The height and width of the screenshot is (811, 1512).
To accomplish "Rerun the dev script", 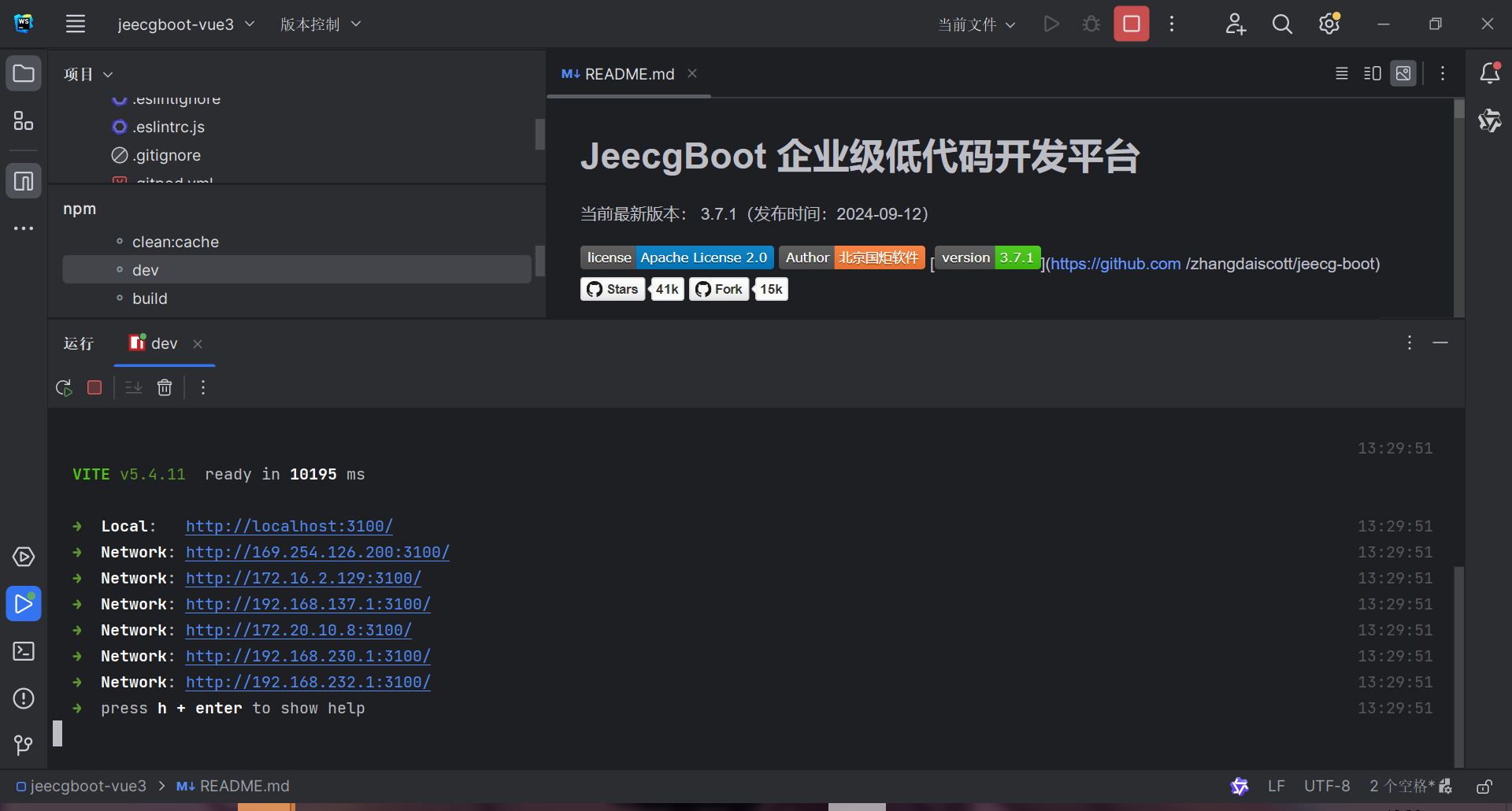I will pos(64,387).
